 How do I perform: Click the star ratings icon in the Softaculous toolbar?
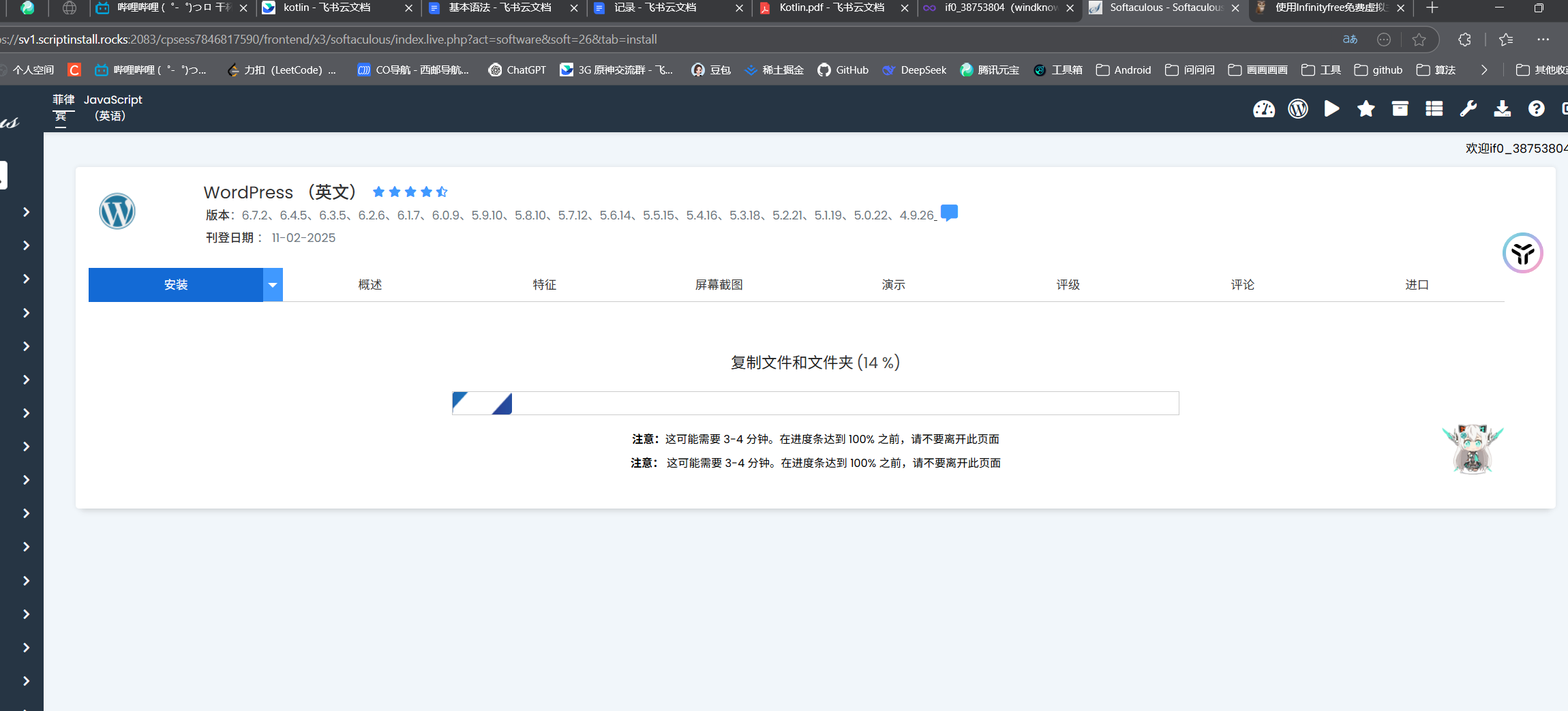(1366, 109)
